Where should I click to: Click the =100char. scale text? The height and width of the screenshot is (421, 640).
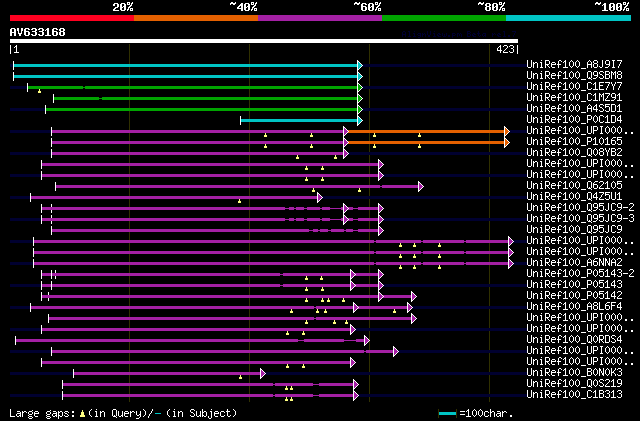coord(486,413)
